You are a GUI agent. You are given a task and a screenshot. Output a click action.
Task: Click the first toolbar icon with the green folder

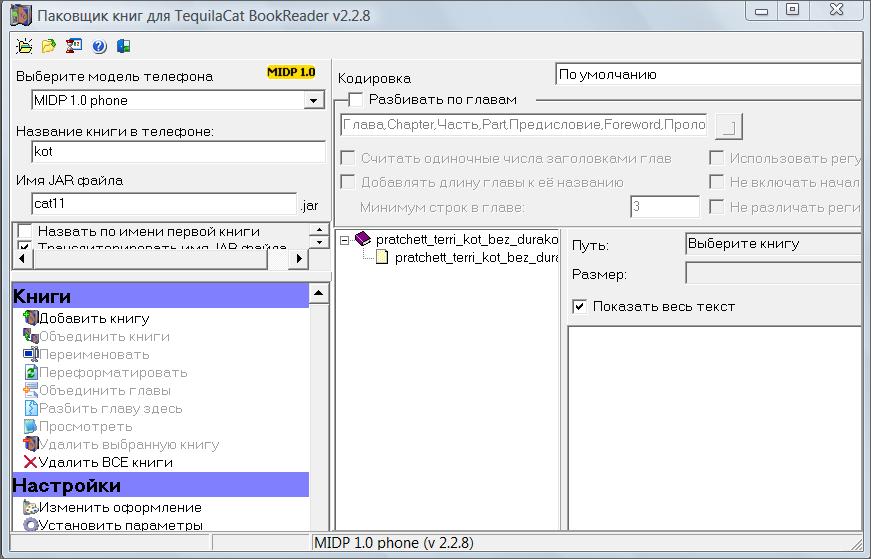[24, 46]
